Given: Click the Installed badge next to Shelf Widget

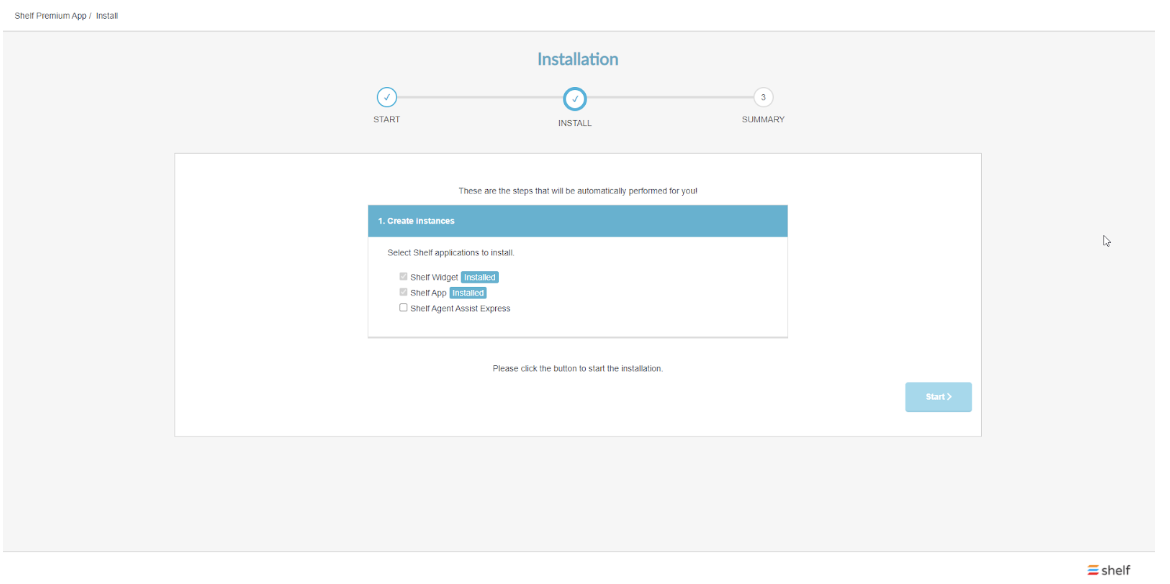Looking at the screenshot, I should click(x=479, y=277).
